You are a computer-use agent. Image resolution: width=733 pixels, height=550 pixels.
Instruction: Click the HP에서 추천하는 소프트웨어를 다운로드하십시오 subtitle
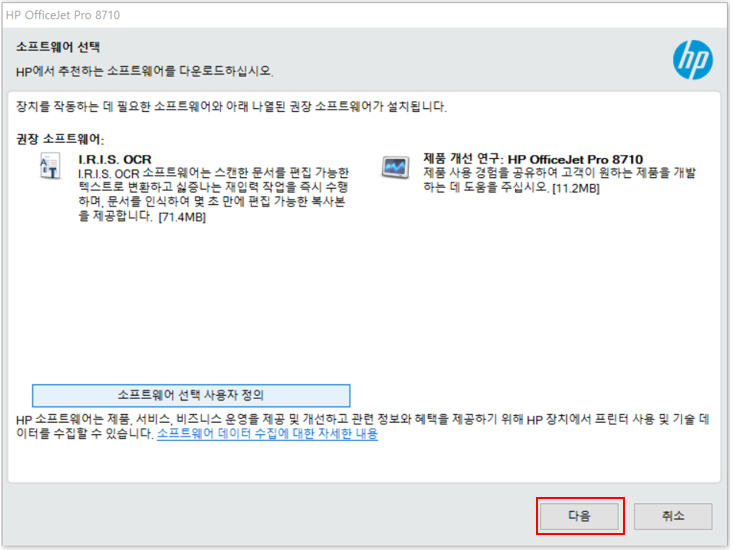(144, 71)
